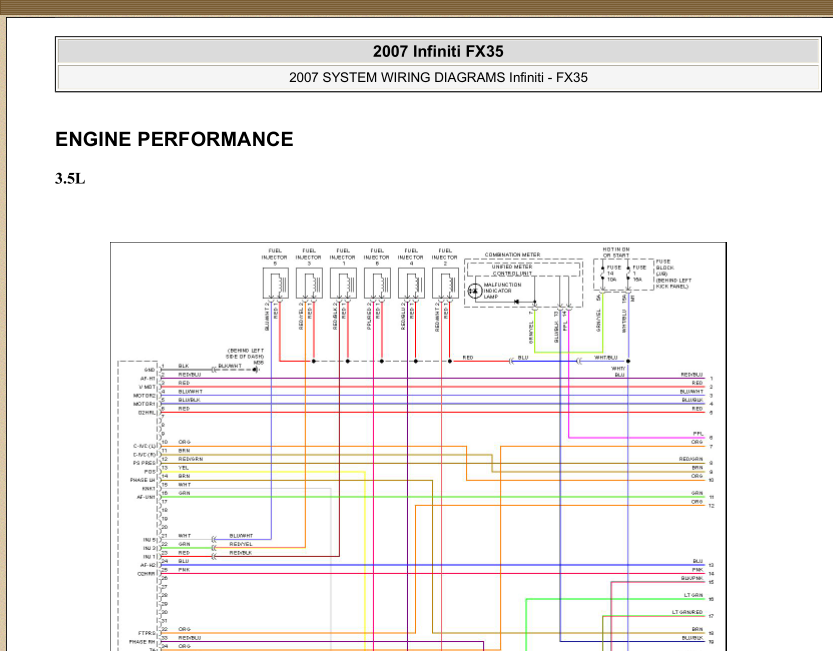Click the 'FTPRS' terminal label

(x=147, y=633)
